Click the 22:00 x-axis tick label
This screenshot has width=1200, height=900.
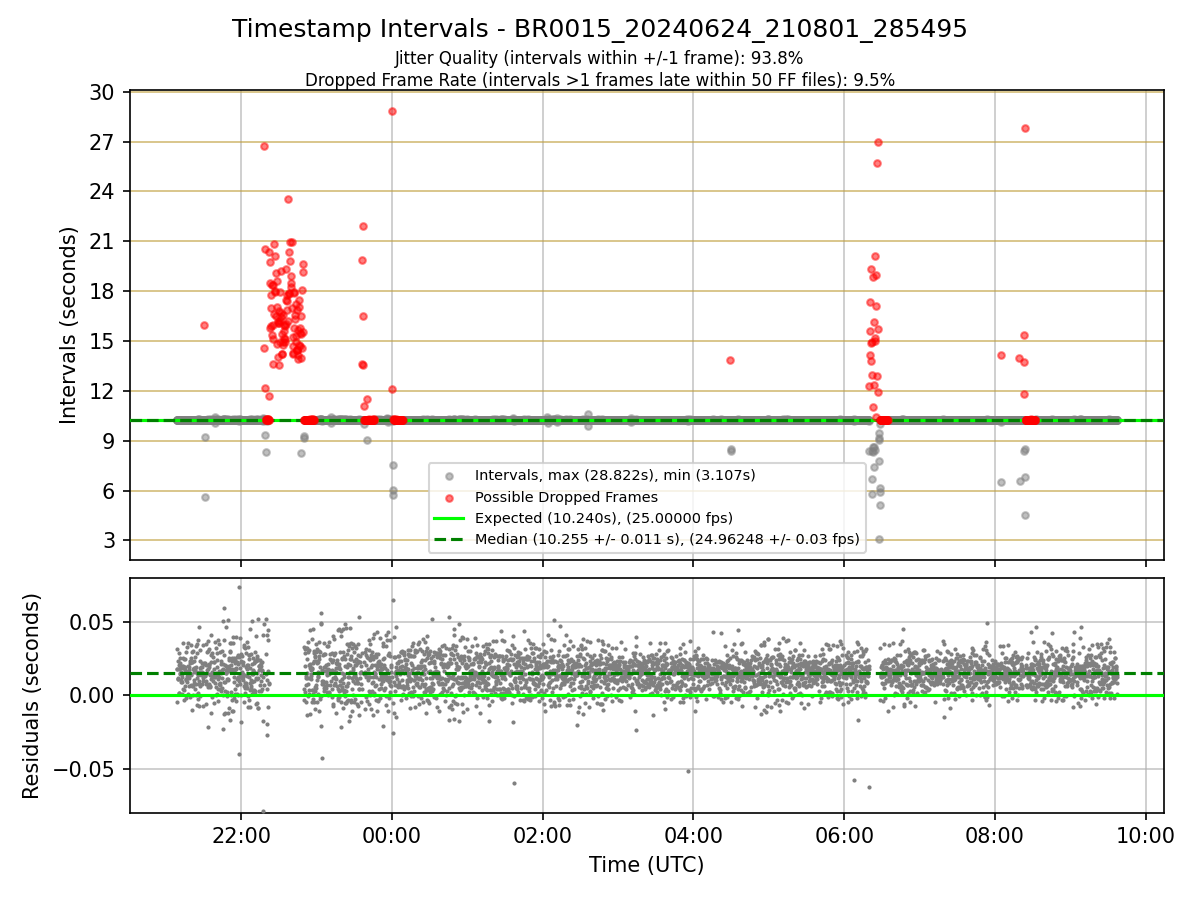pos(240,834)
